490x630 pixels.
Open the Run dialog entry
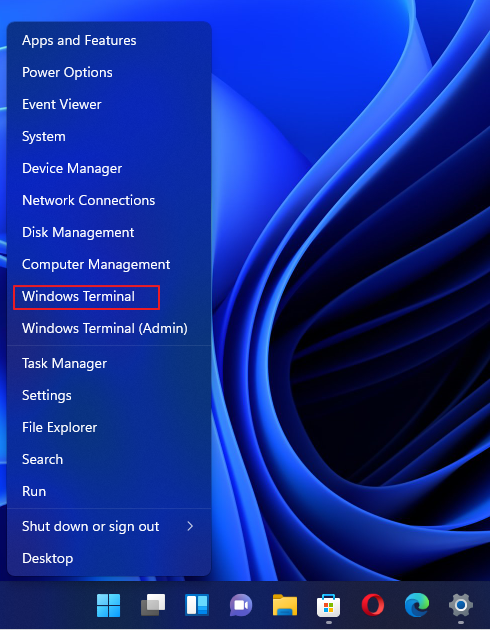click(109, 491)
